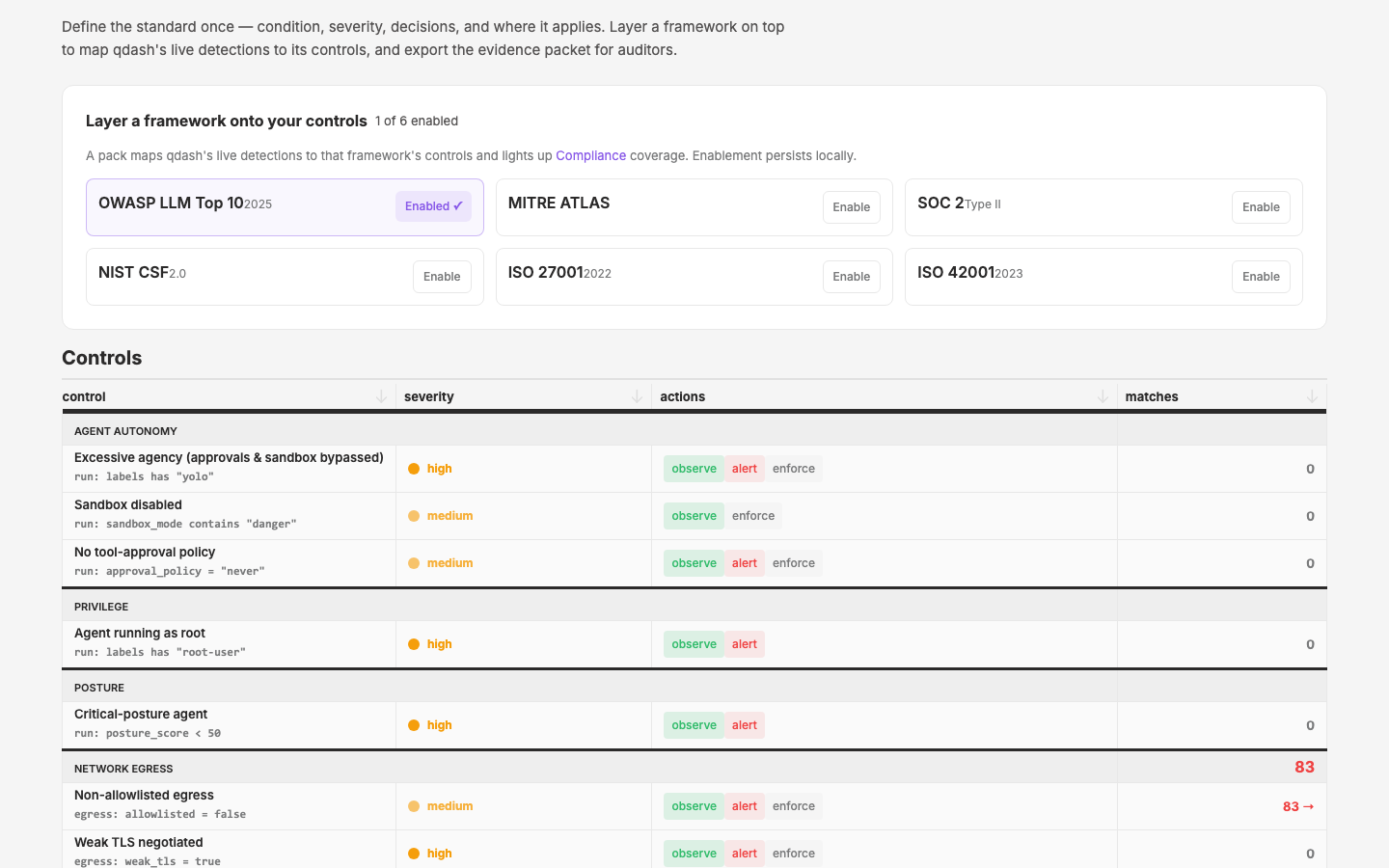Open the 83 matches link for Non-allowlisted egress
This screenshot has width=1389, height=868.
1298,806
